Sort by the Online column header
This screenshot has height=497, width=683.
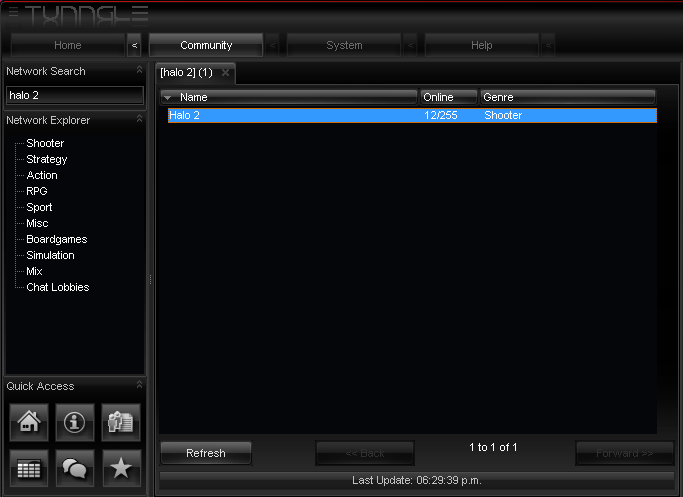(x=449, y=97)
